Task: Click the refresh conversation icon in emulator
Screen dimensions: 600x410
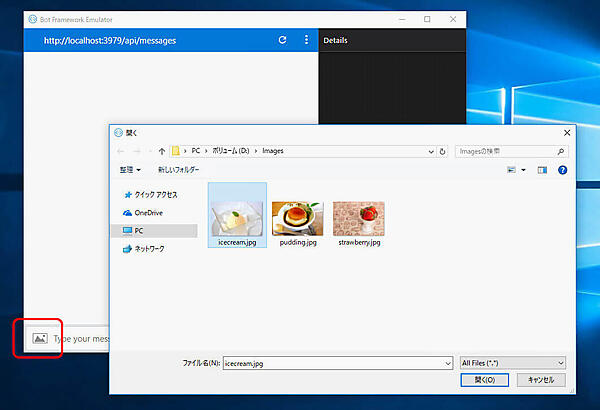Action: (282, 40)
